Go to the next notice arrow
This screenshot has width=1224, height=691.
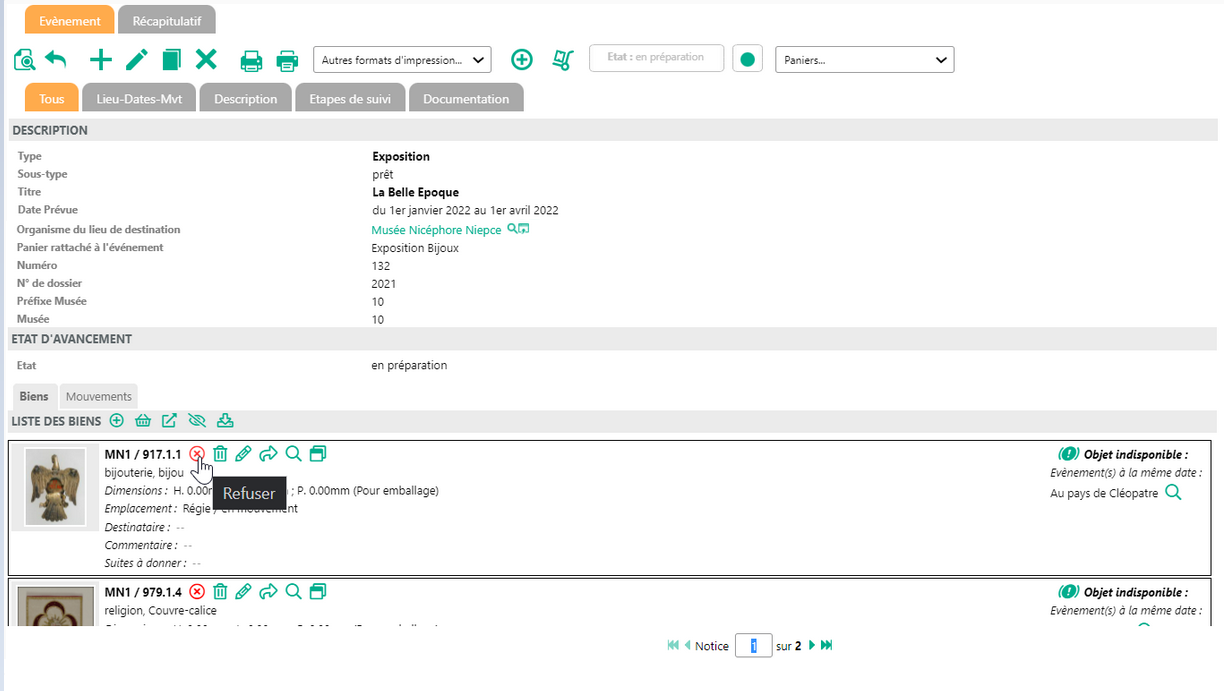pyautogui.click(x=812, y=646)
